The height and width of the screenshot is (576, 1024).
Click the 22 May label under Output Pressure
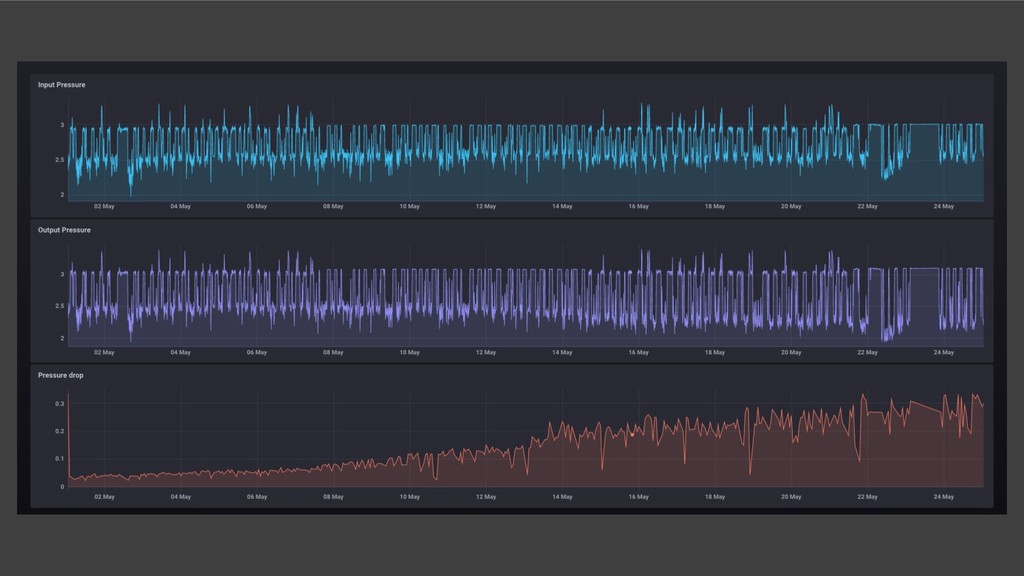point(867,352)
